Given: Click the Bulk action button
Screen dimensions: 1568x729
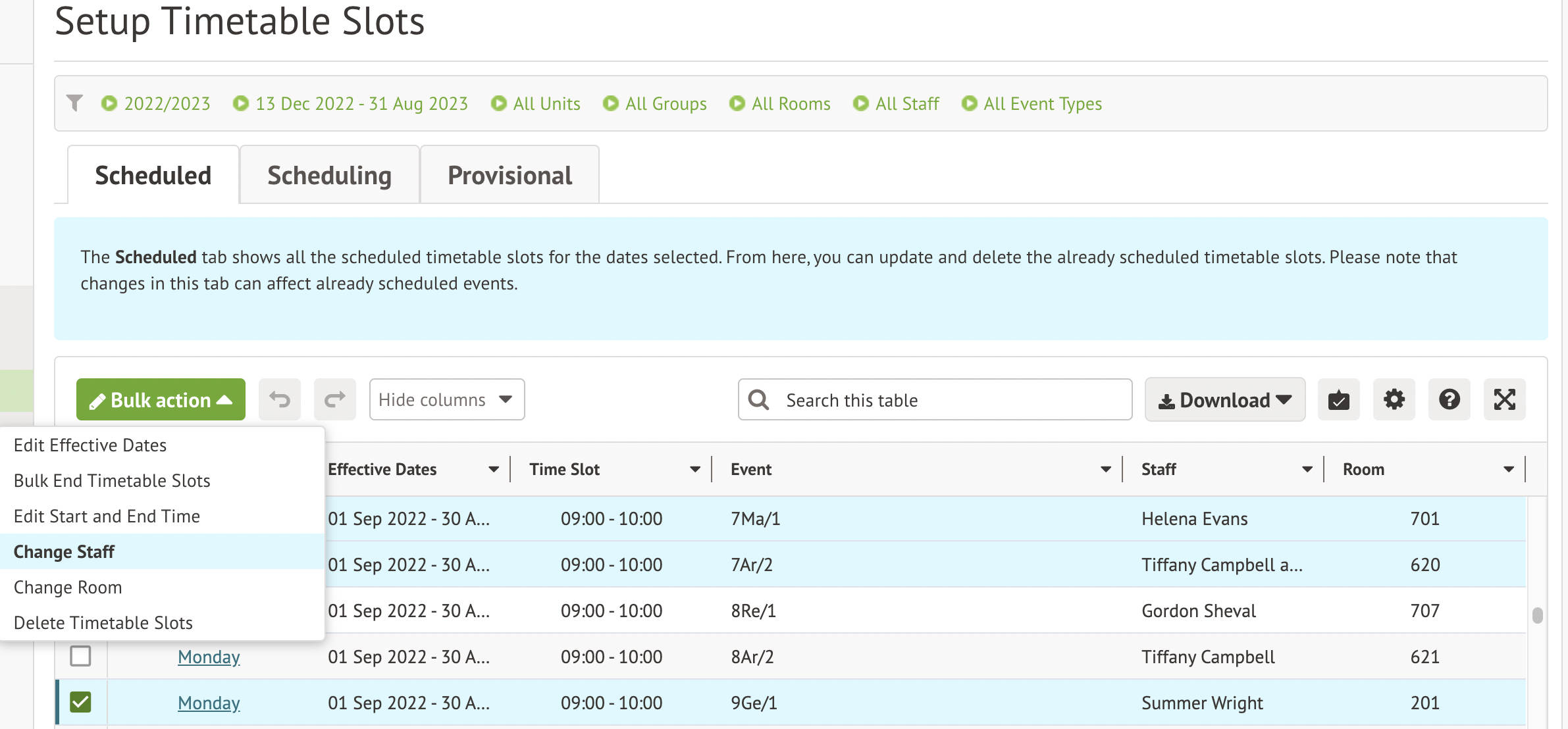Looking at the screenshot, I should [161, 399].
